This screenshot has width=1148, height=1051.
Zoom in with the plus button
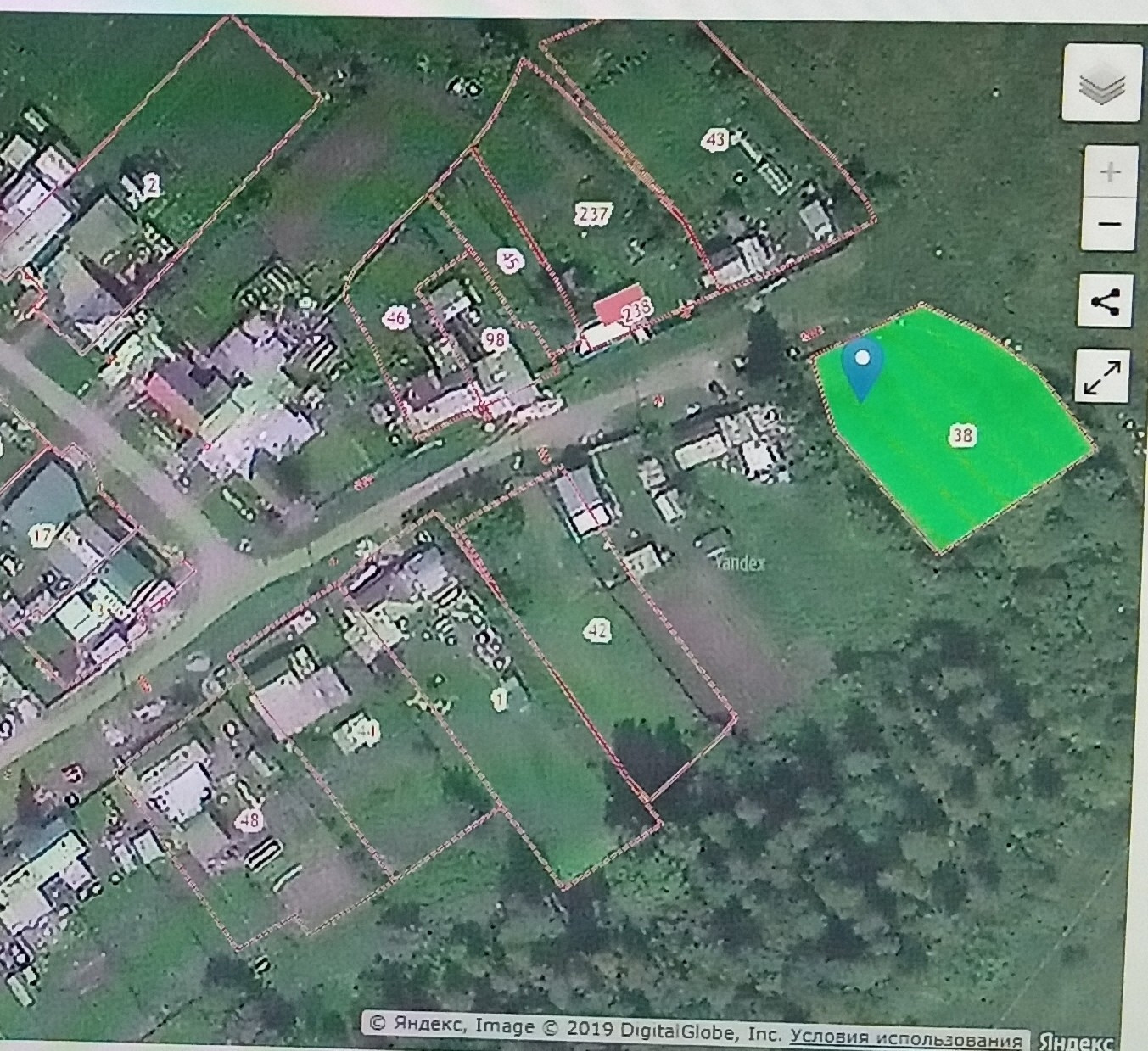pyautogui.click(x=1110, y=172)
